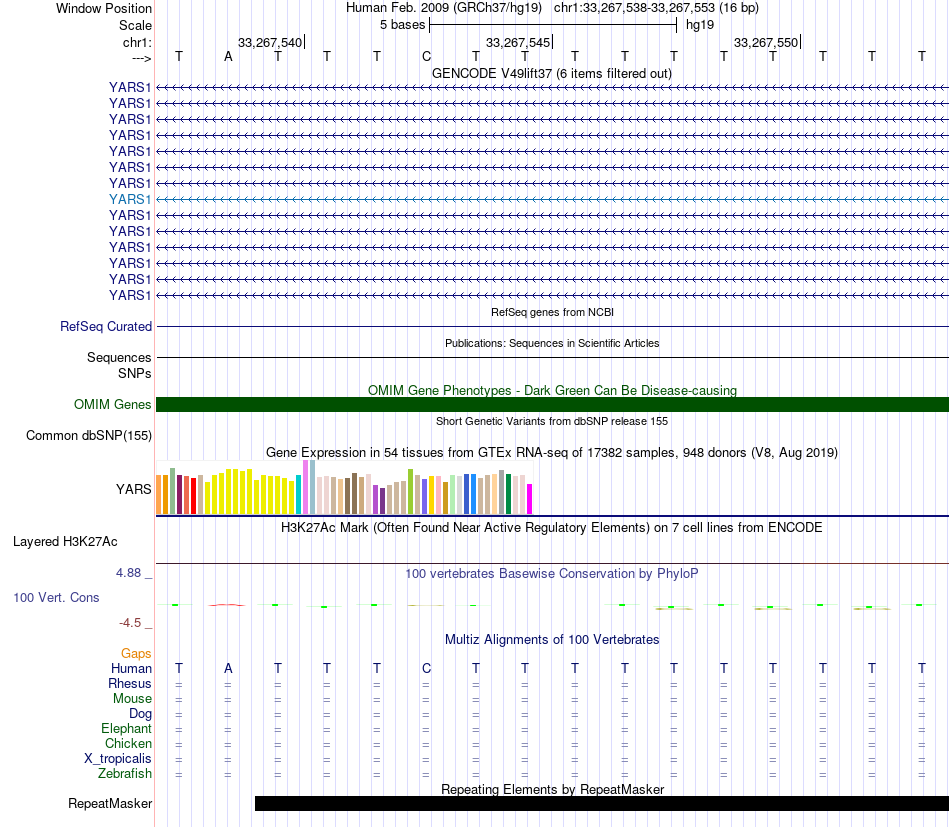
Task: Open the Repeating Elements by RepeatMasker title
Action: tap(552, 789)
